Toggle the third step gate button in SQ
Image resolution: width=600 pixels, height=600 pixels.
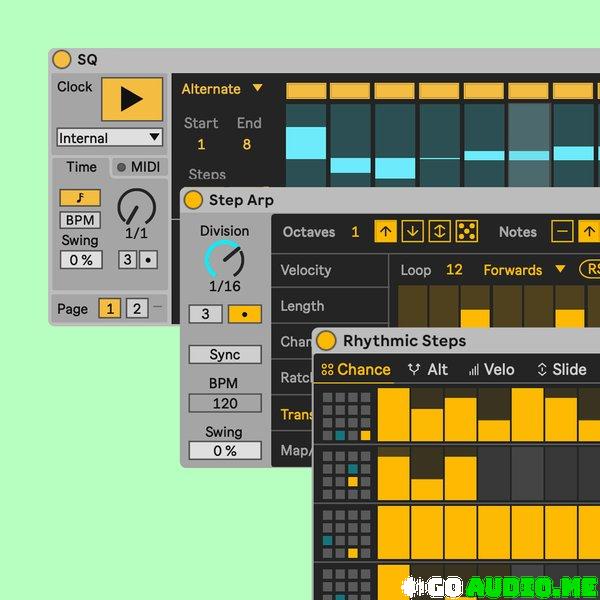tap(395, 91)
